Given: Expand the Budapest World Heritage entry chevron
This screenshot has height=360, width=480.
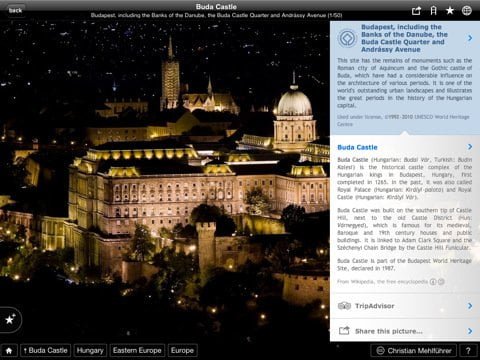Looking at the screenshot, I should coord(470,38).
